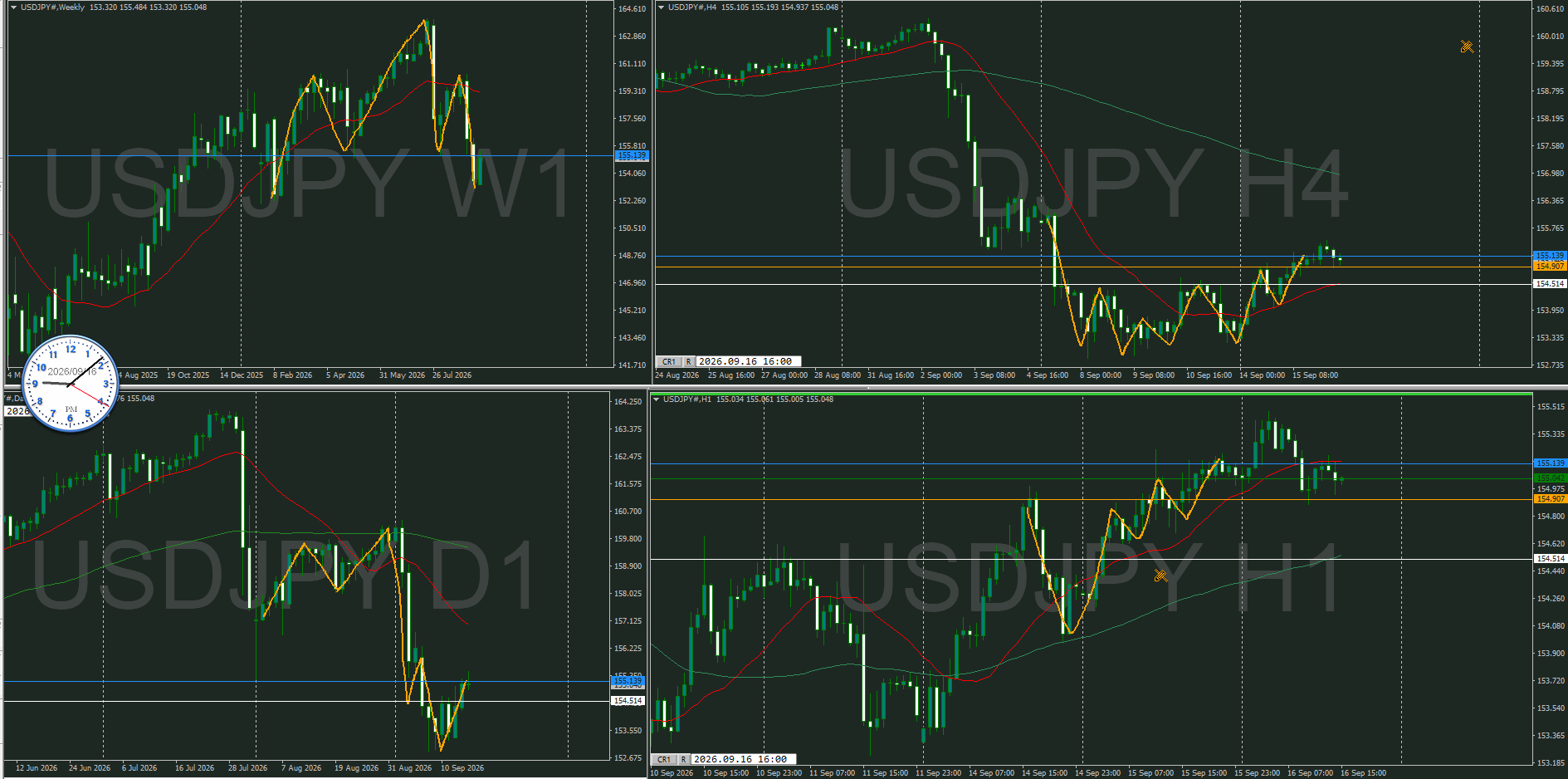The height and width of the screenshot is (779, 1568).
Task: Click the analog clock widget
Action: (x=70, y=384)
